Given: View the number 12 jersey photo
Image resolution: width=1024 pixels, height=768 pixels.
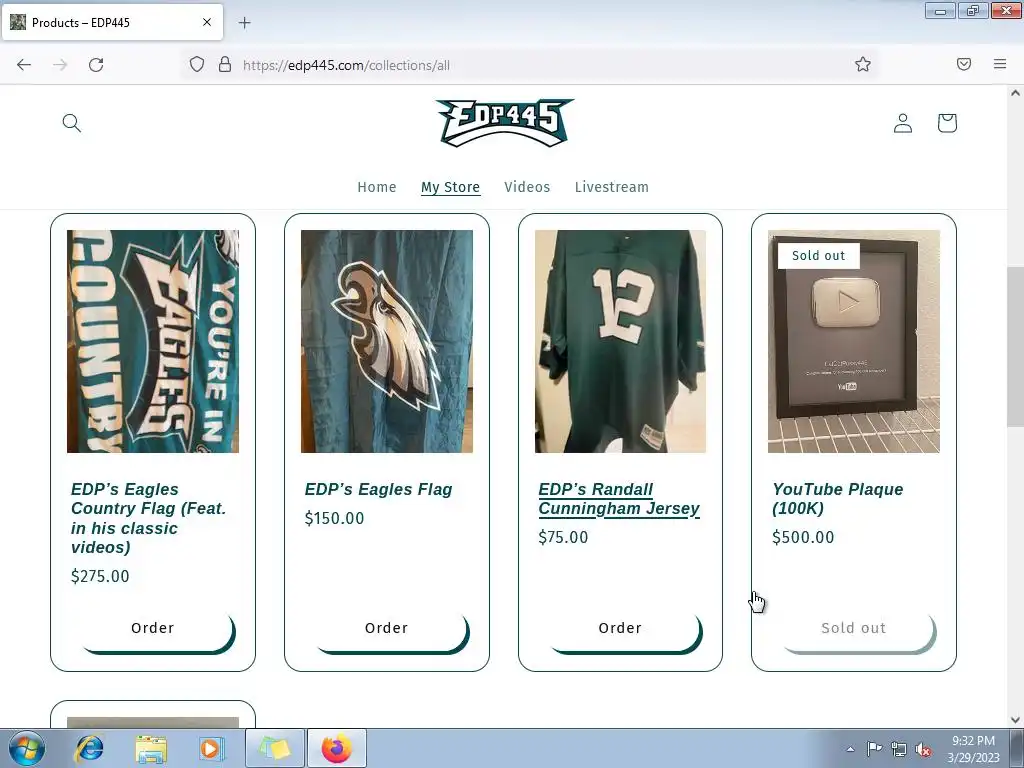Looking at the screenshot, I should coord(620,341).
